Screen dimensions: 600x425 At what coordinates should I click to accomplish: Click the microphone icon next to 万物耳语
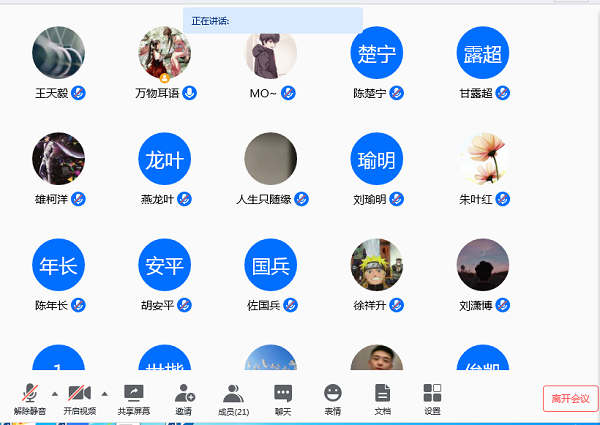(x=189, y=93)
